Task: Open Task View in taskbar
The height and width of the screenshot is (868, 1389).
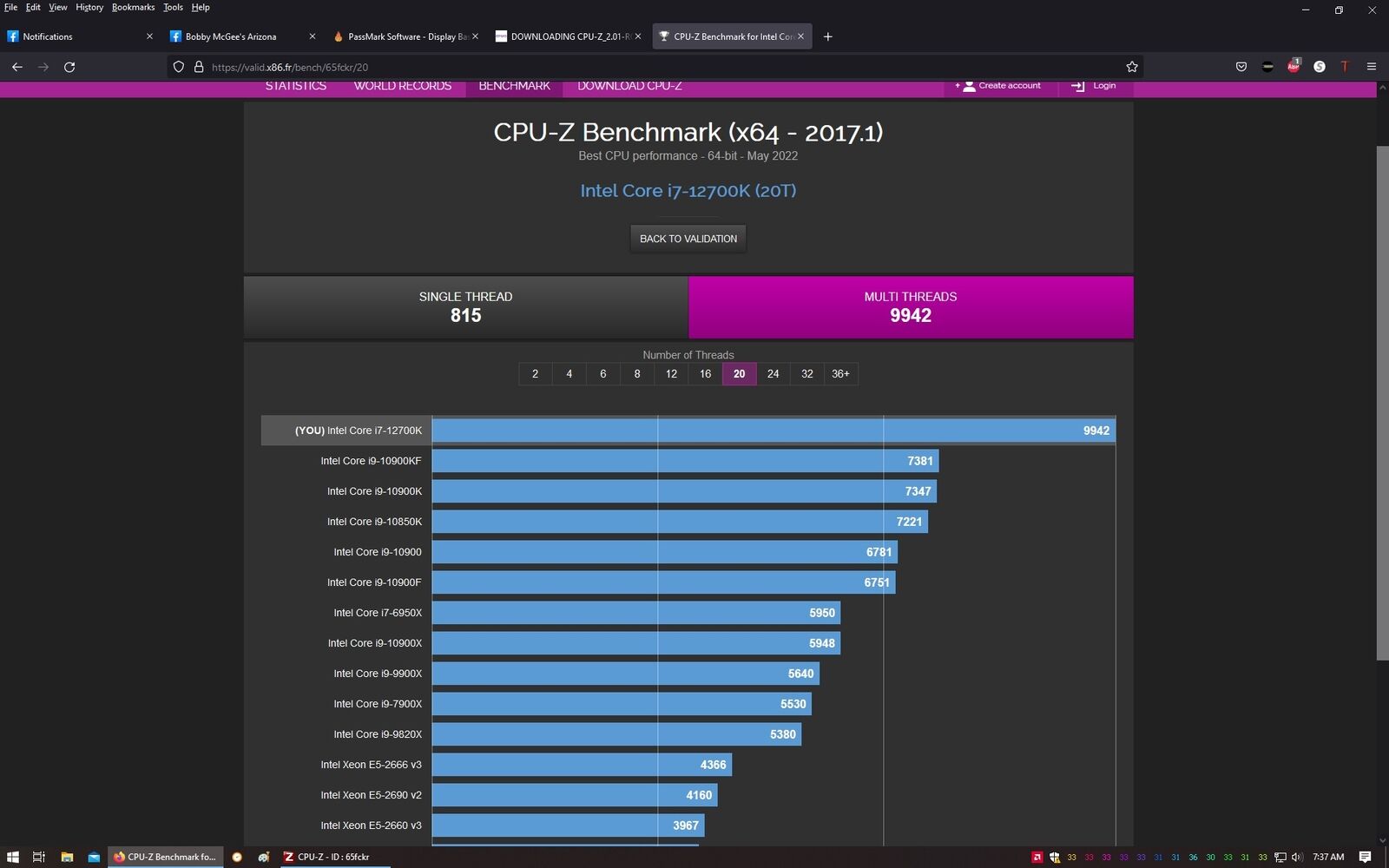Action: (38, 857)
